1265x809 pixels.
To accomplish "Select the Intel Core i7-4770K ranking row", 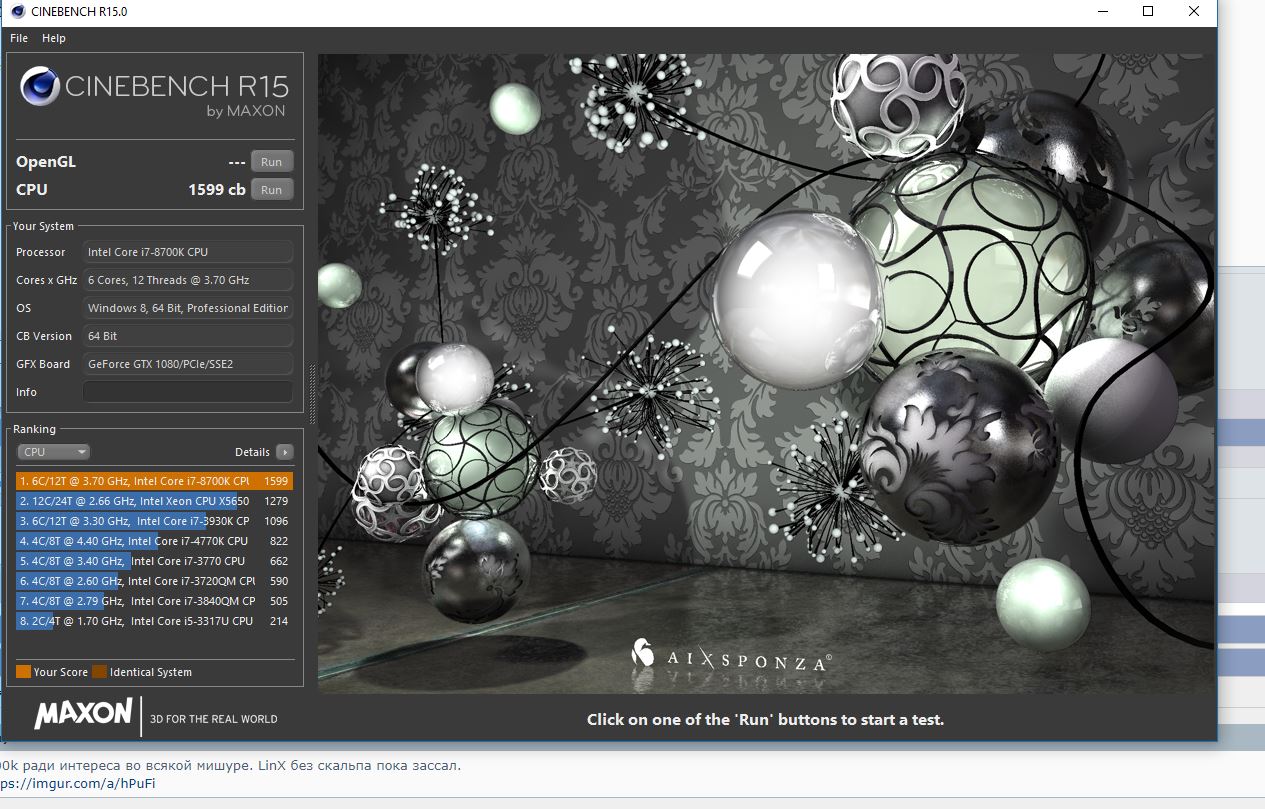I will pos(155,541).
